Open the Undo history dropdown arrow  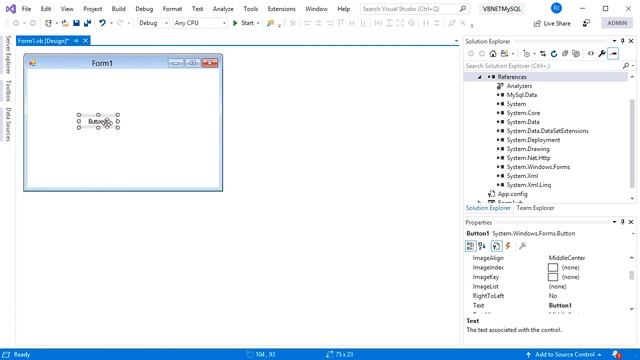(111, 23)
